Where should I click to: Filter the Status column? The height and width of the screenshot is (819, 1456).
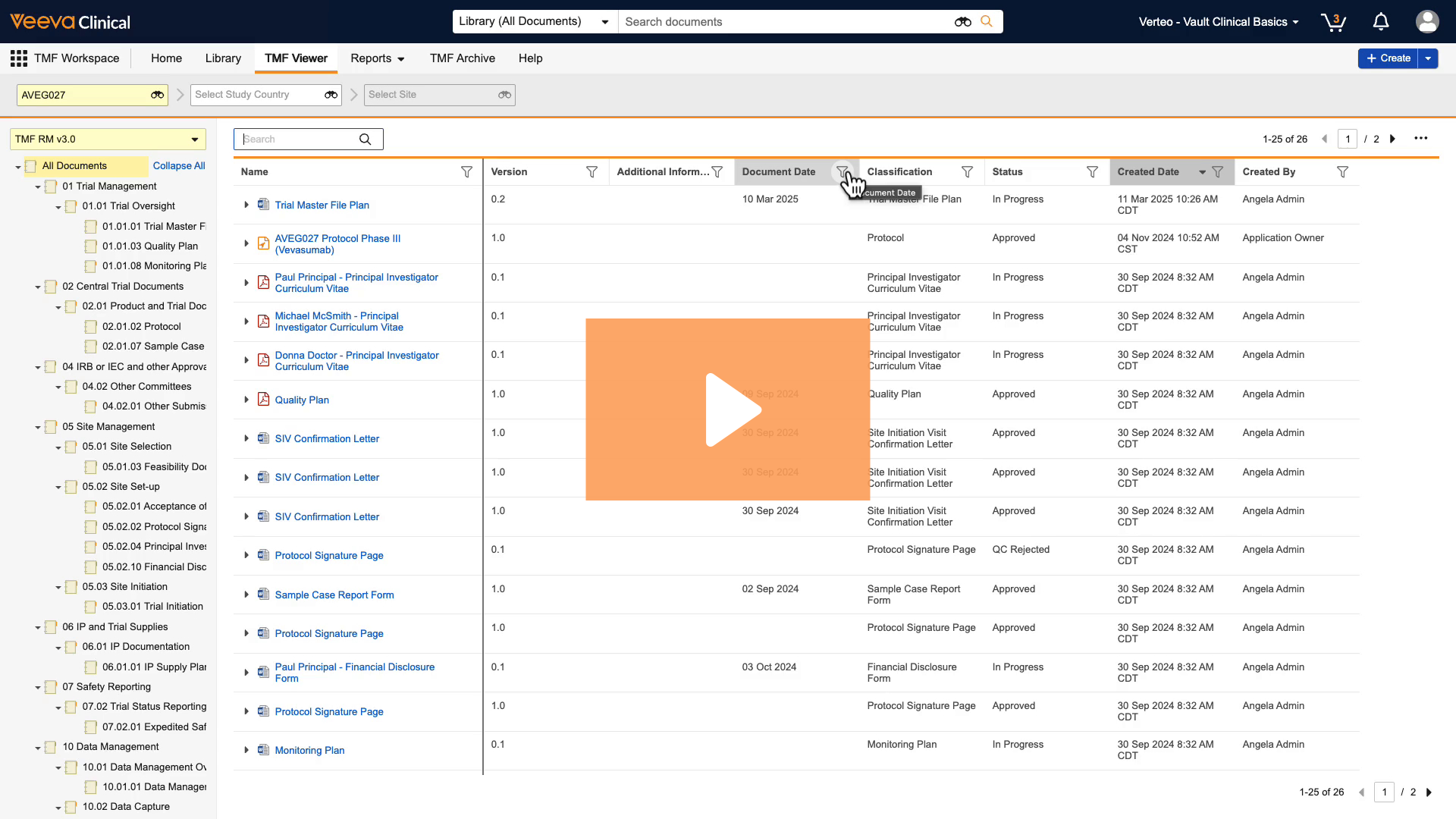click(1092, 172)
